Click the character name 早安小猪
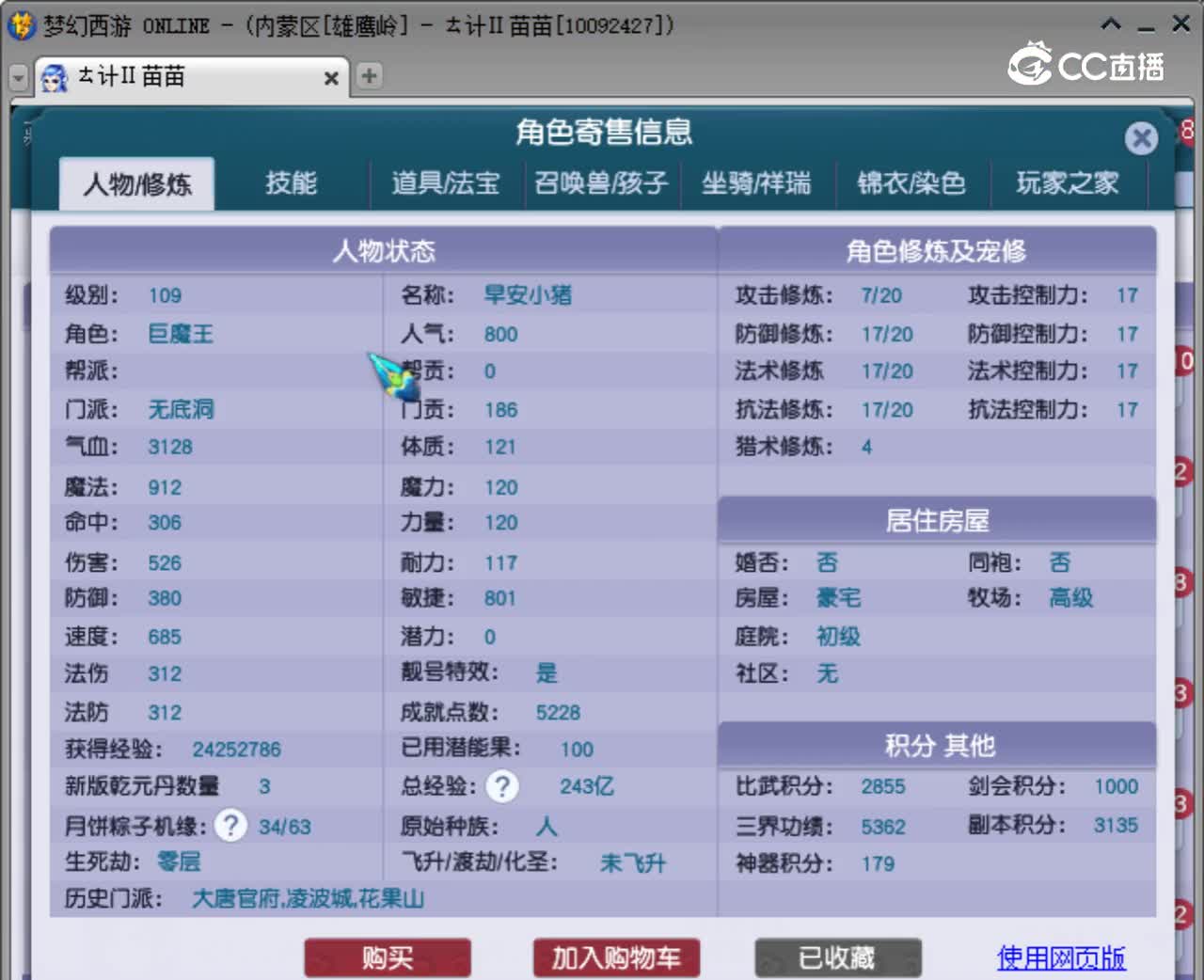Viewport: 1204px width, 980px height. click(x=528, y=295)
